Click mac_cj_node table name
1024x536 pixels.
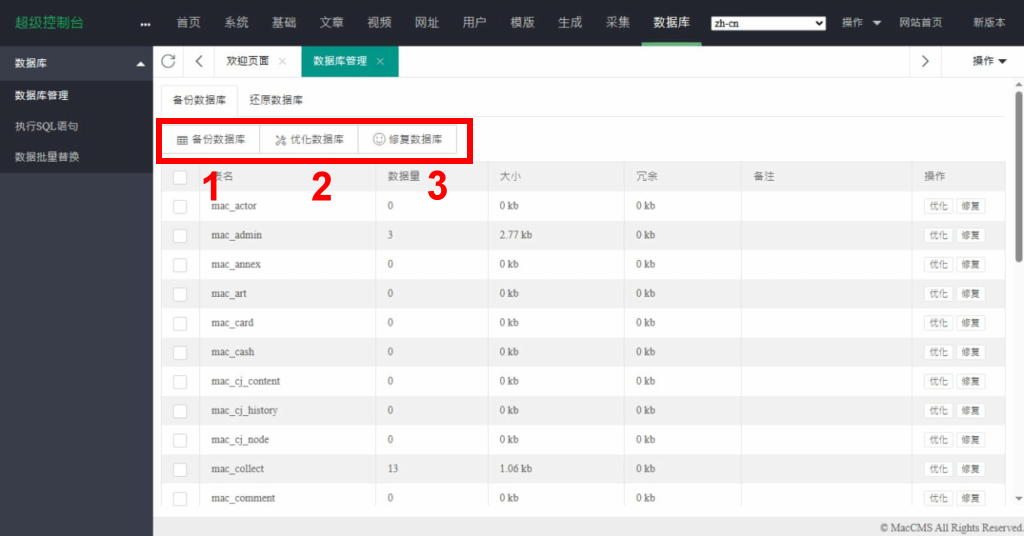(240, 440)
